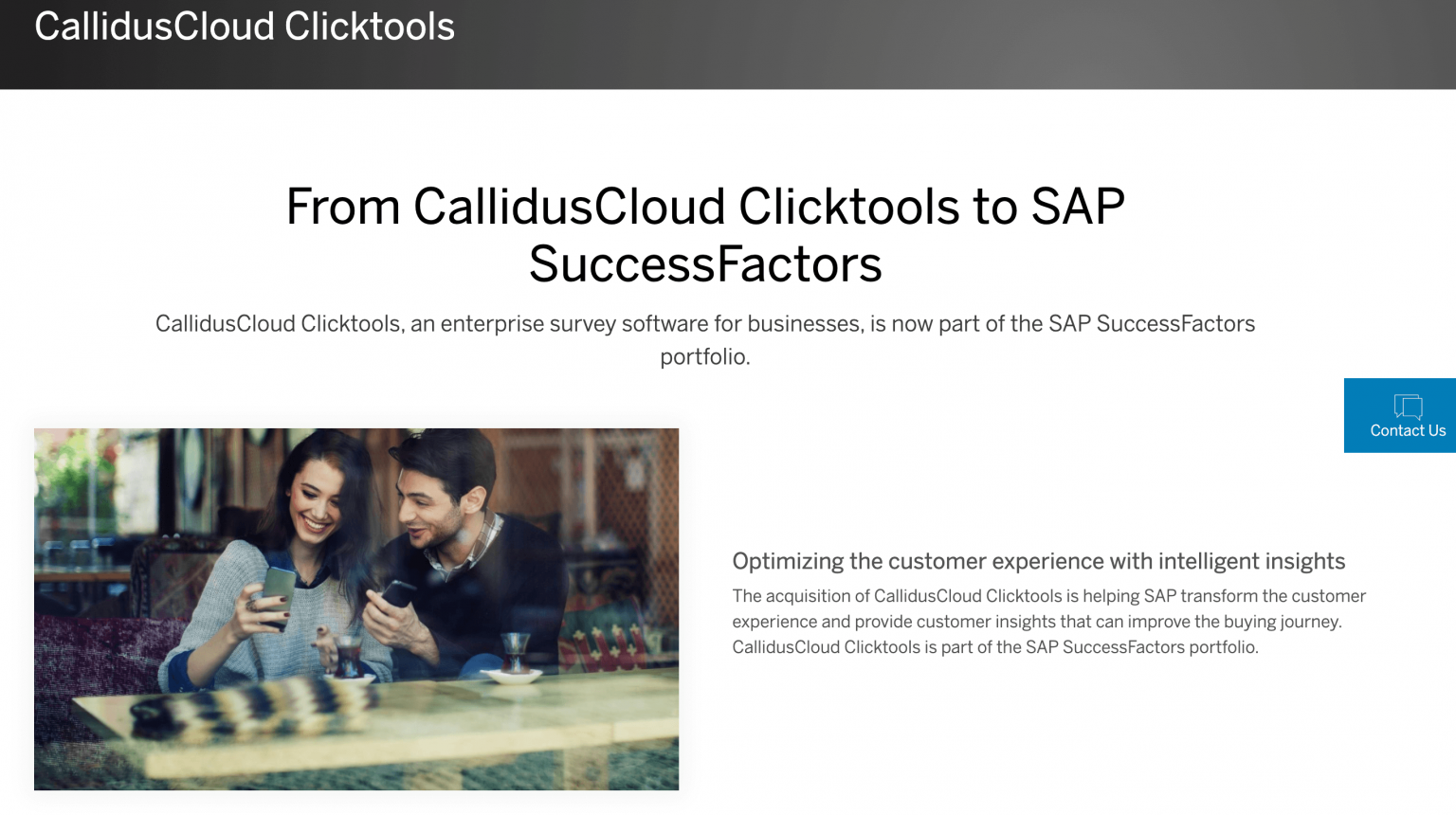Click the CallidusCloud Clicktools header logo
This screenshot has height=815, width=1456.
coord(245,26)
